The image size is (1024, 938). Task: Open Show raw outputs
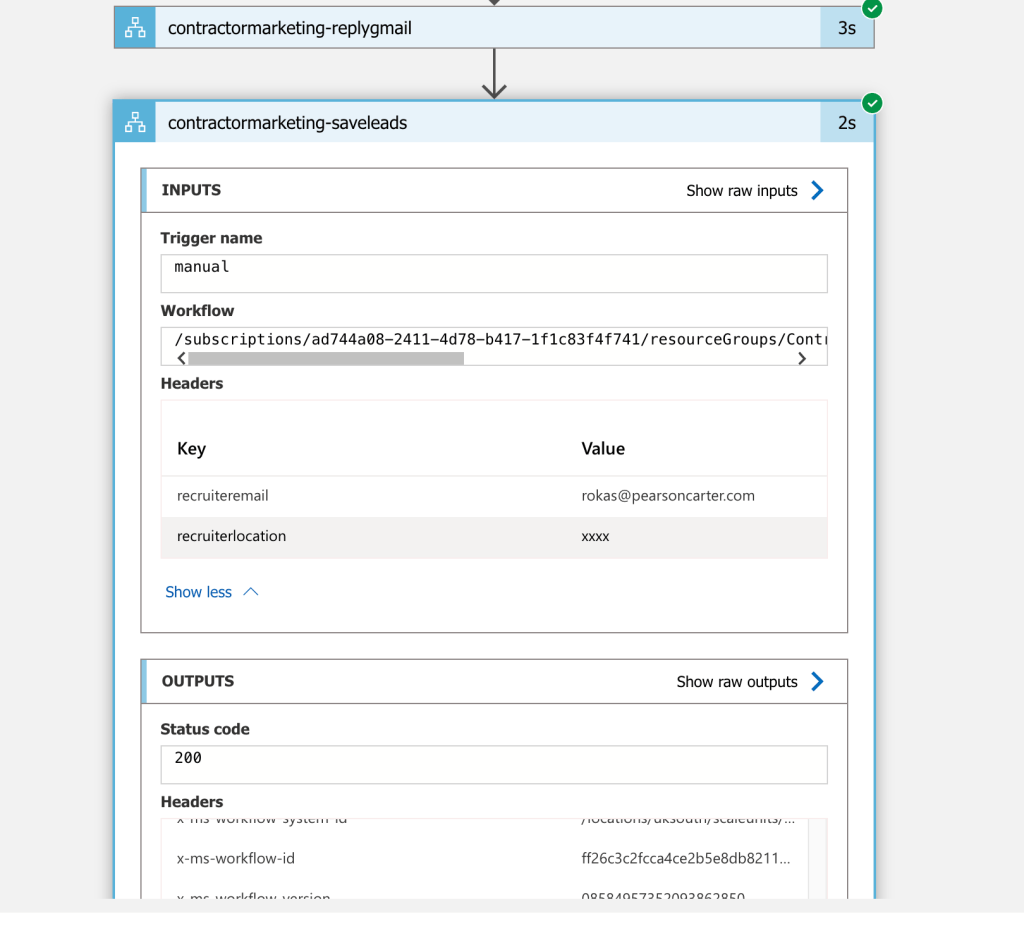click(737, 682)
